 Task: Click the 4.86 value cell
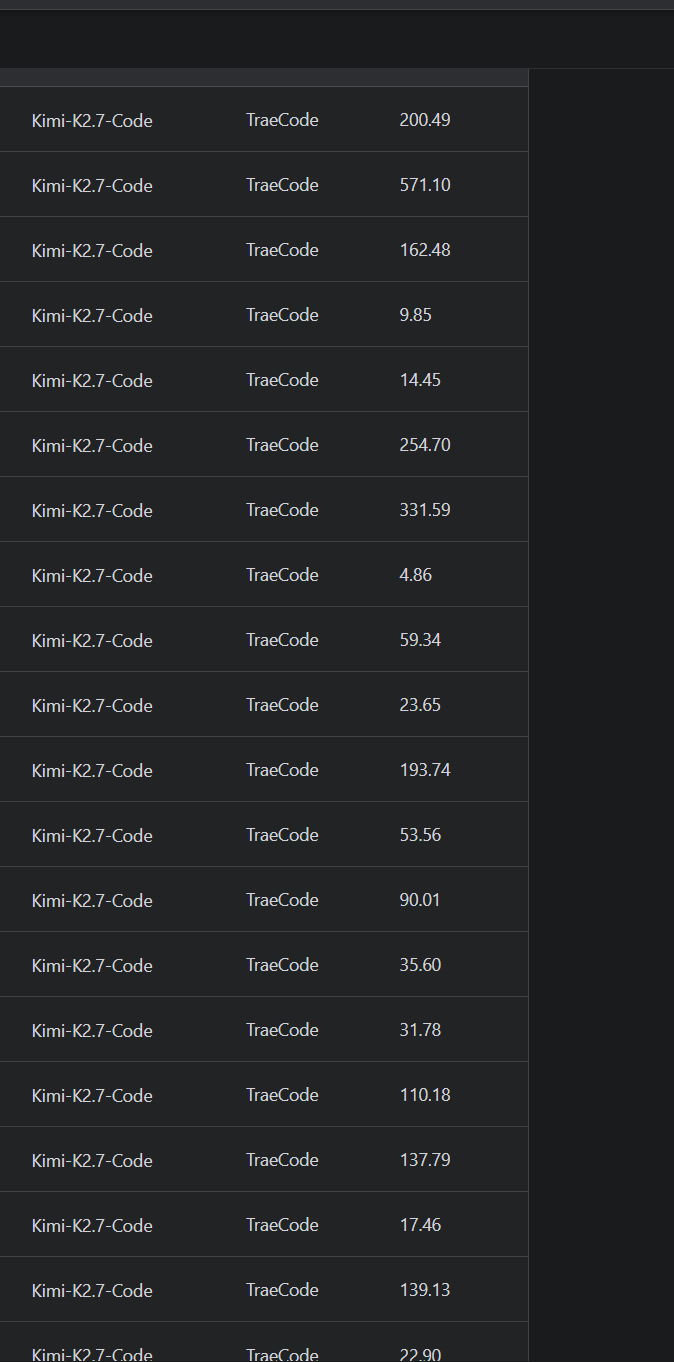pos(416,575)
